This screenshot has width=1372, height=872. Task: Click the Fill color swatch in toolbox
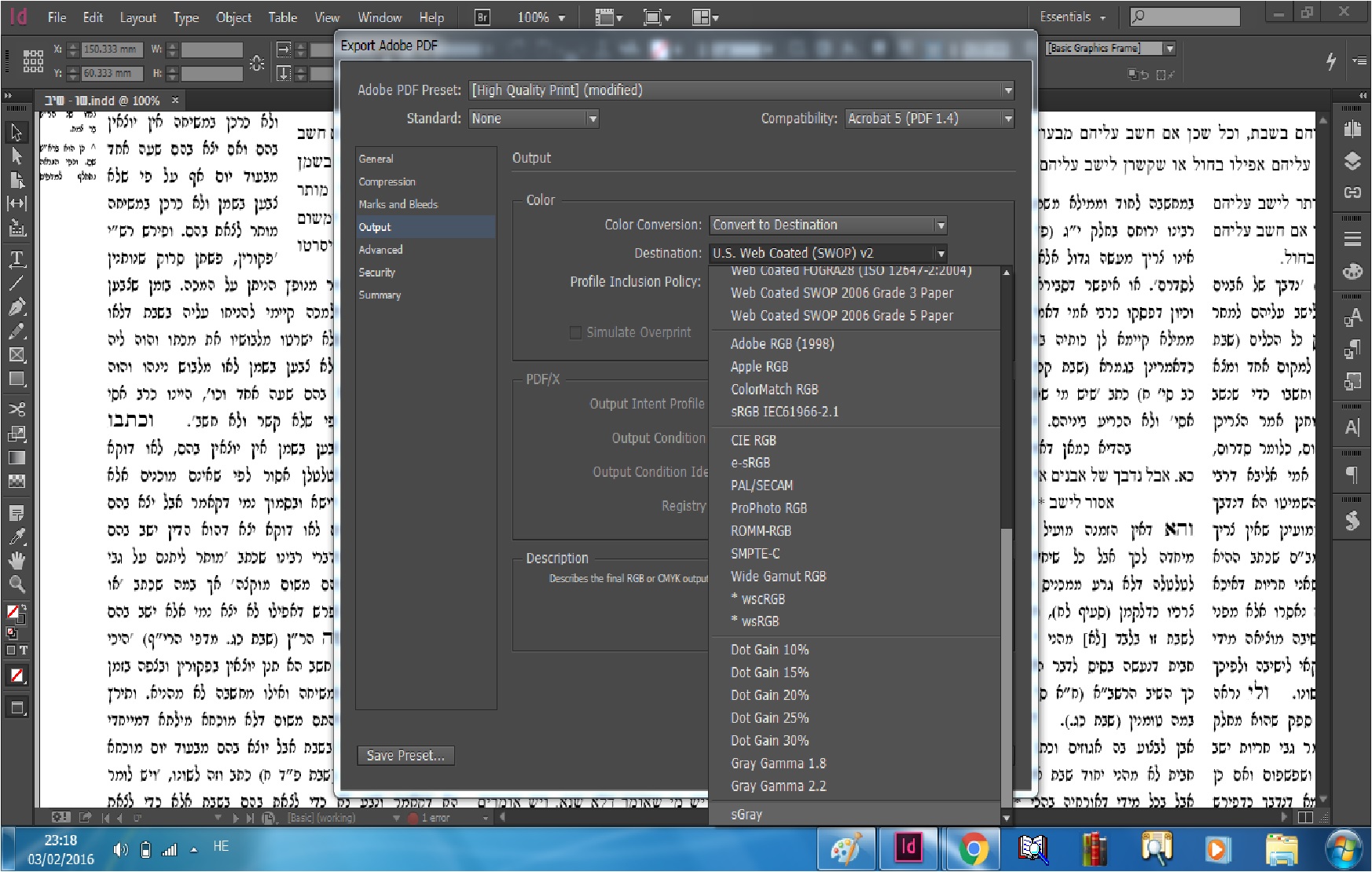click(14, 613)
